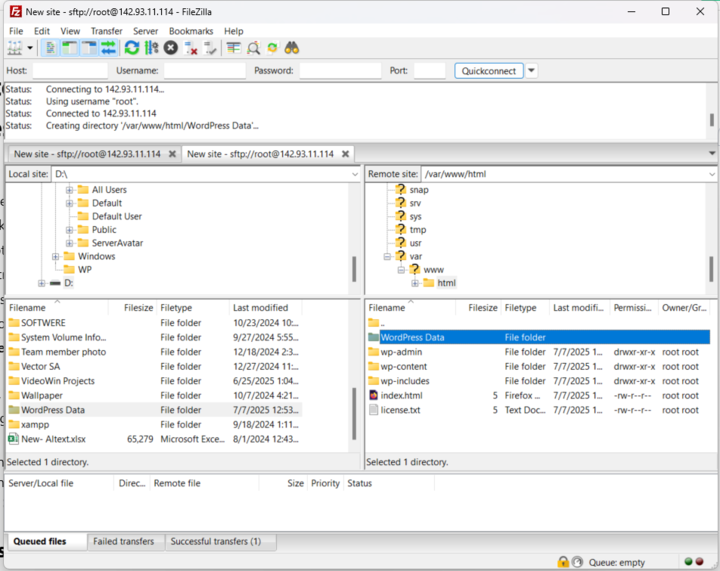720x571 pixels.
Task: Open the Bookmarks menu
Action: tap(191, 31)
